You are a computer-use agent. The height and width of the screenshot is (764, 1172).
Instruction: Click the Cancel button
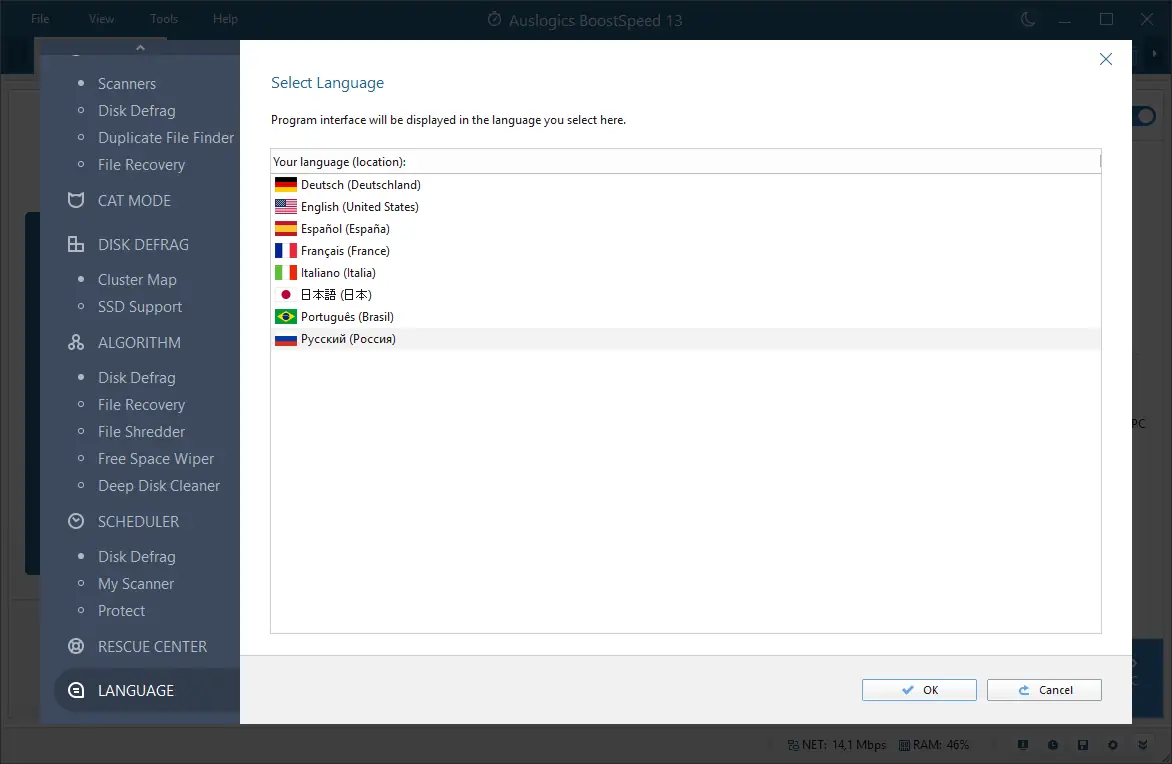(1043, 690)
